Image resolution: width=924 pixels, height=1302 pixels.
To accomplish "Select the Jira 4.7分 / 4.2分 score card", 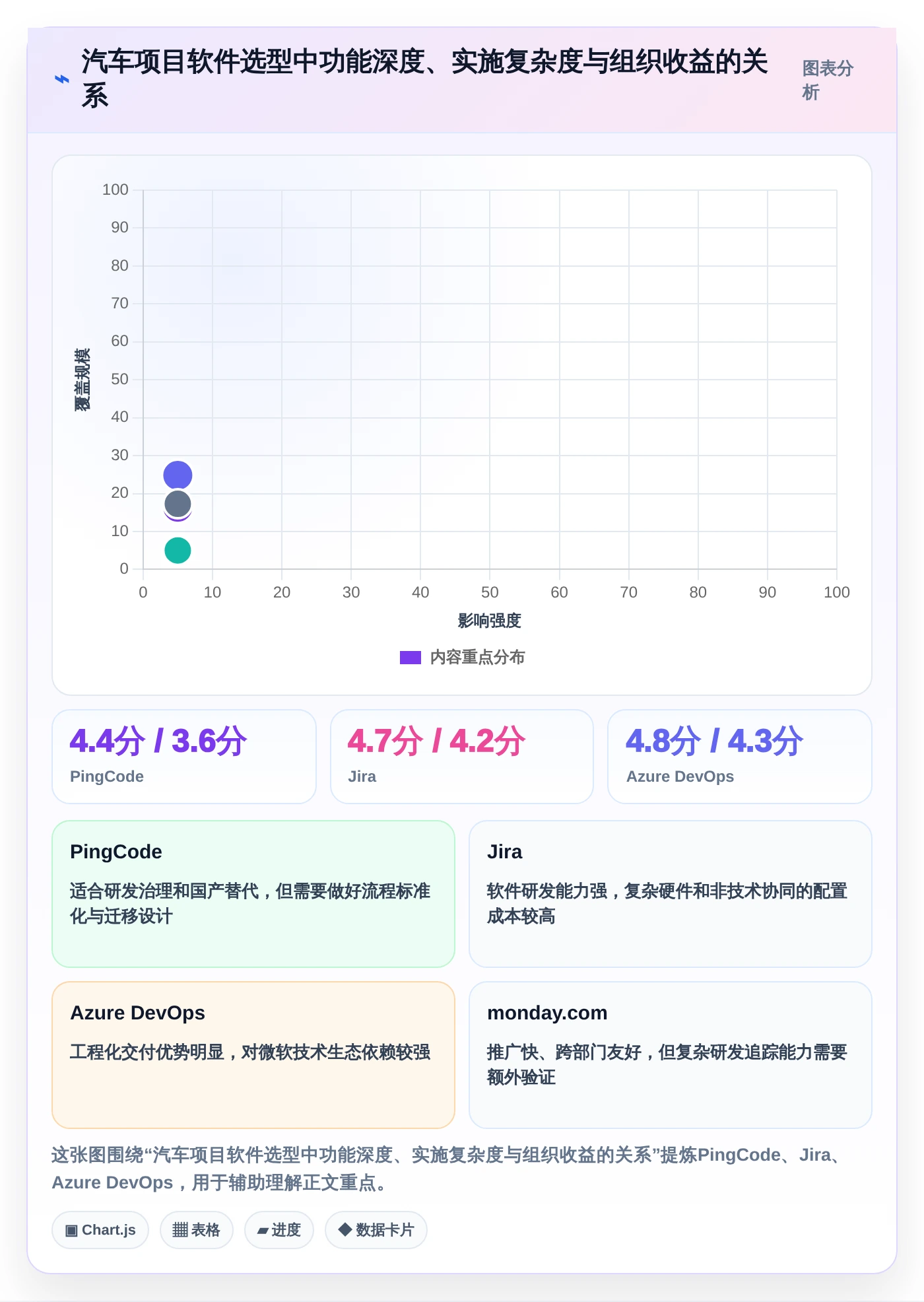I will 462,757.
